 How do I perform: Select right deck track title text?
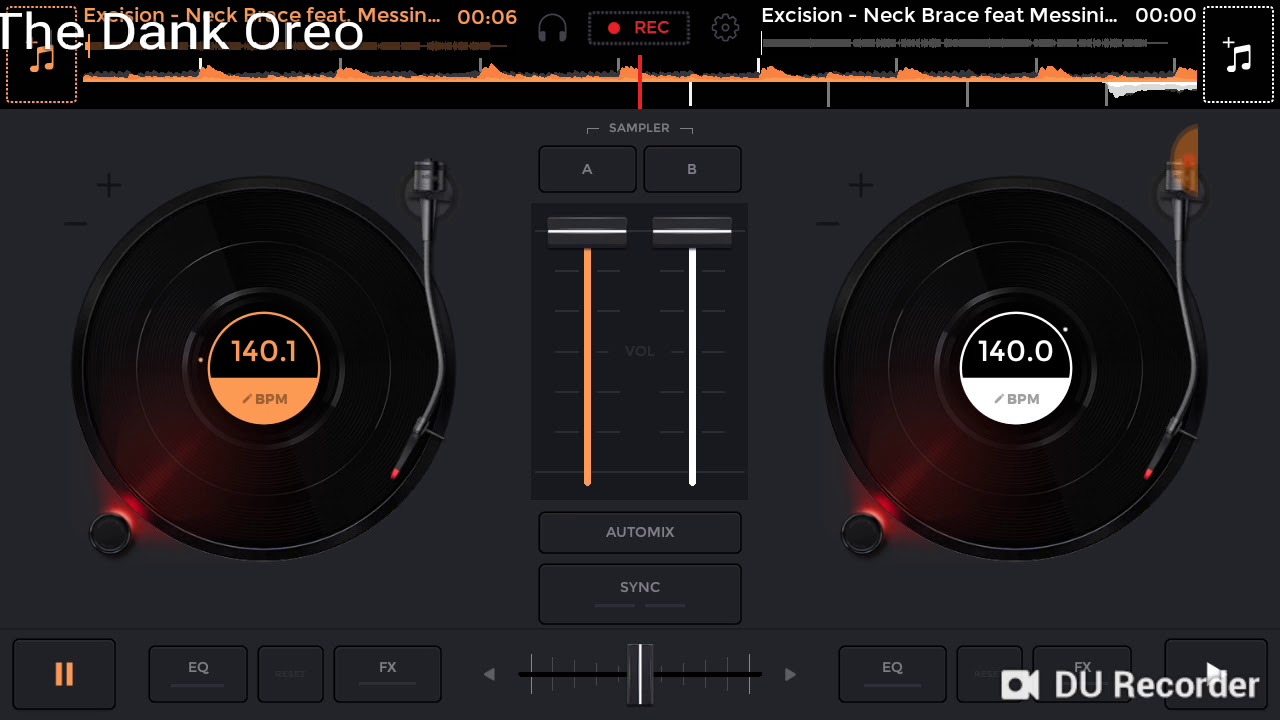point(940,15)
